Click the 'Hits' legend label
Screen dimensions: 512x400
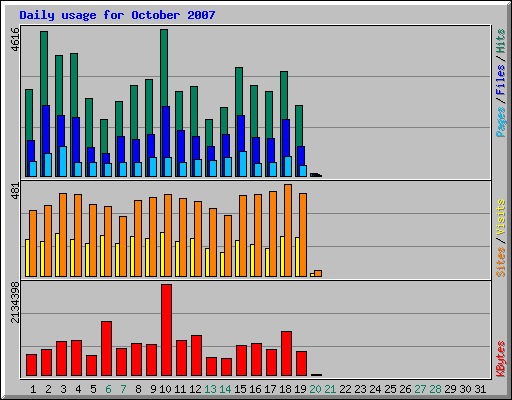(500, 41)
